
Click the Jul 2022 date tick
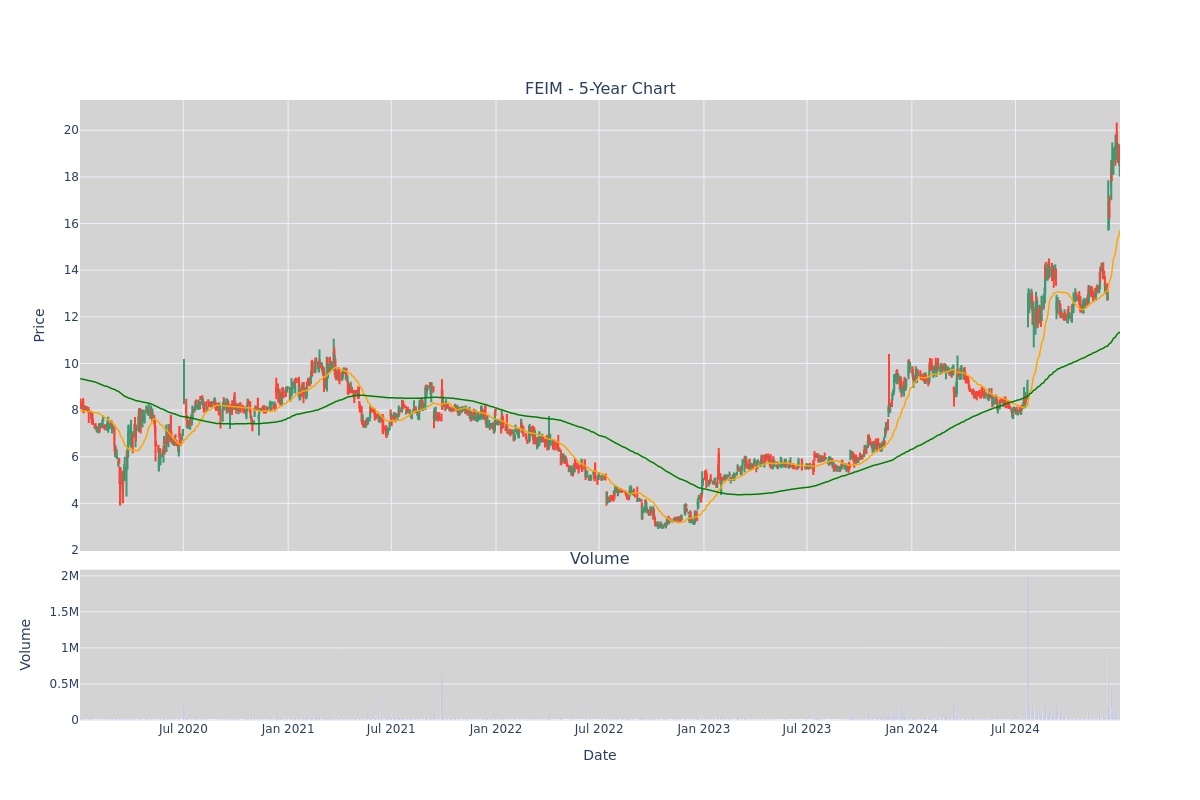(599, 729)
